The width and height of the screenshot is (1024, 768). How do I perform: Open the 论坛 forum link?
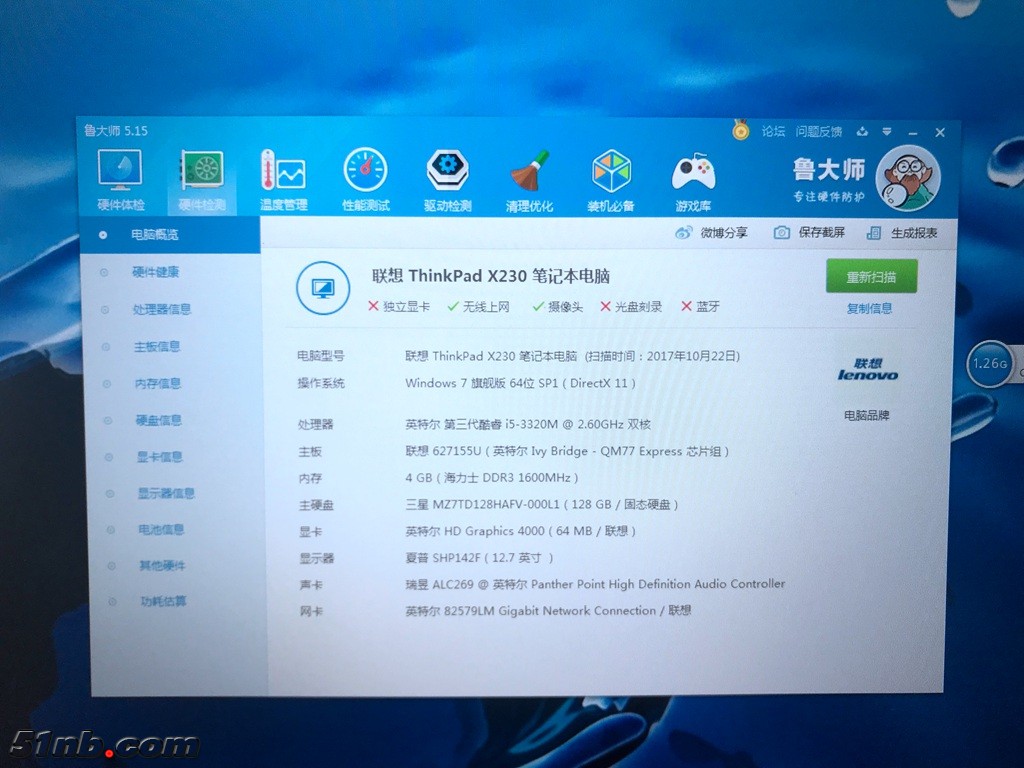click(x=773, y=131)
